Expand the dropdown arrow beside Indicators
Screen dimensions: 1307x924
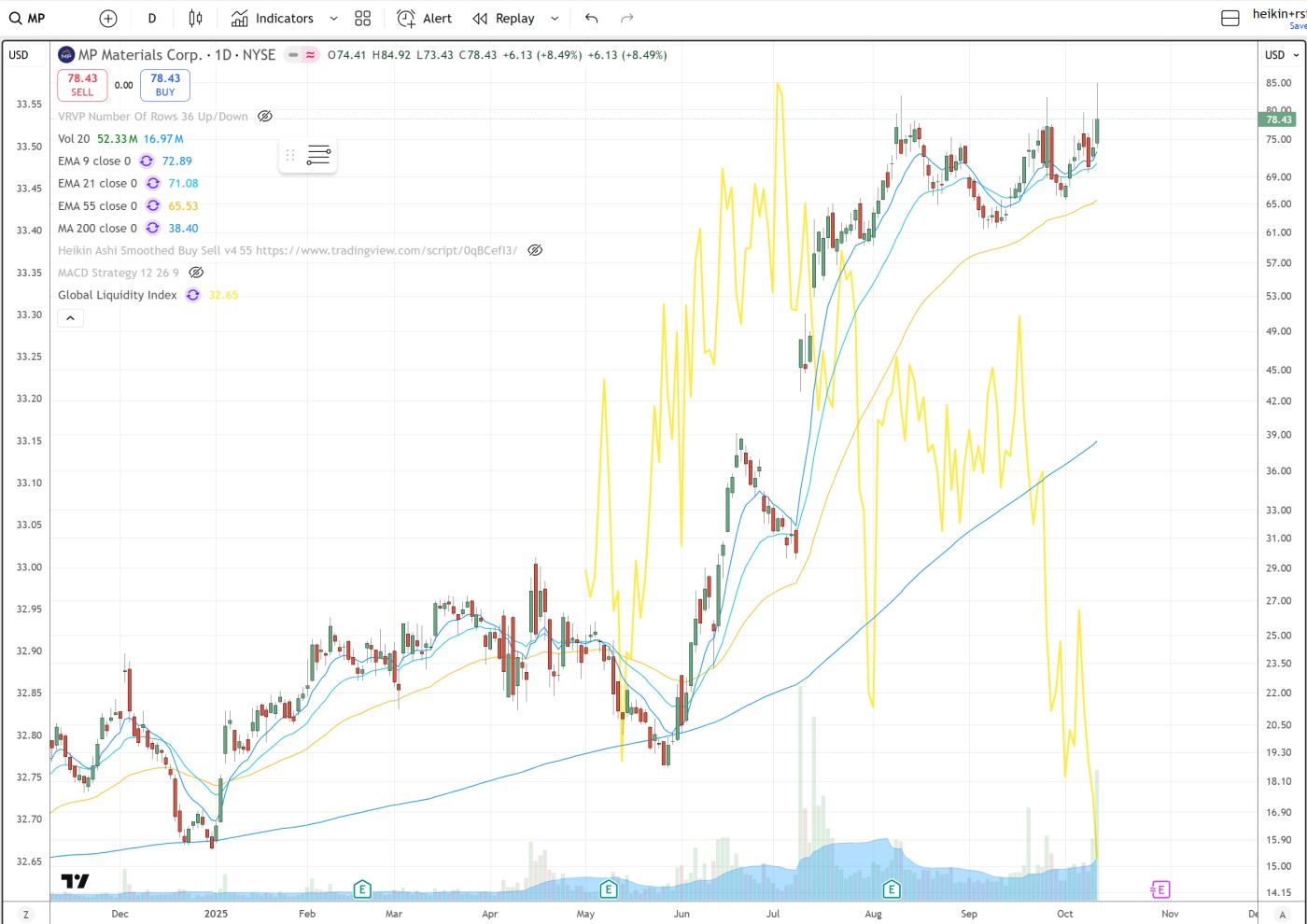(333, 19)
